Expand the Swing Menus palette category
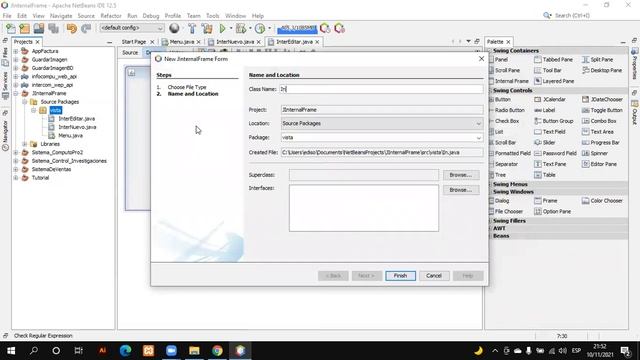This screenshot has width=640, height=360. click(x=510, y=184)
